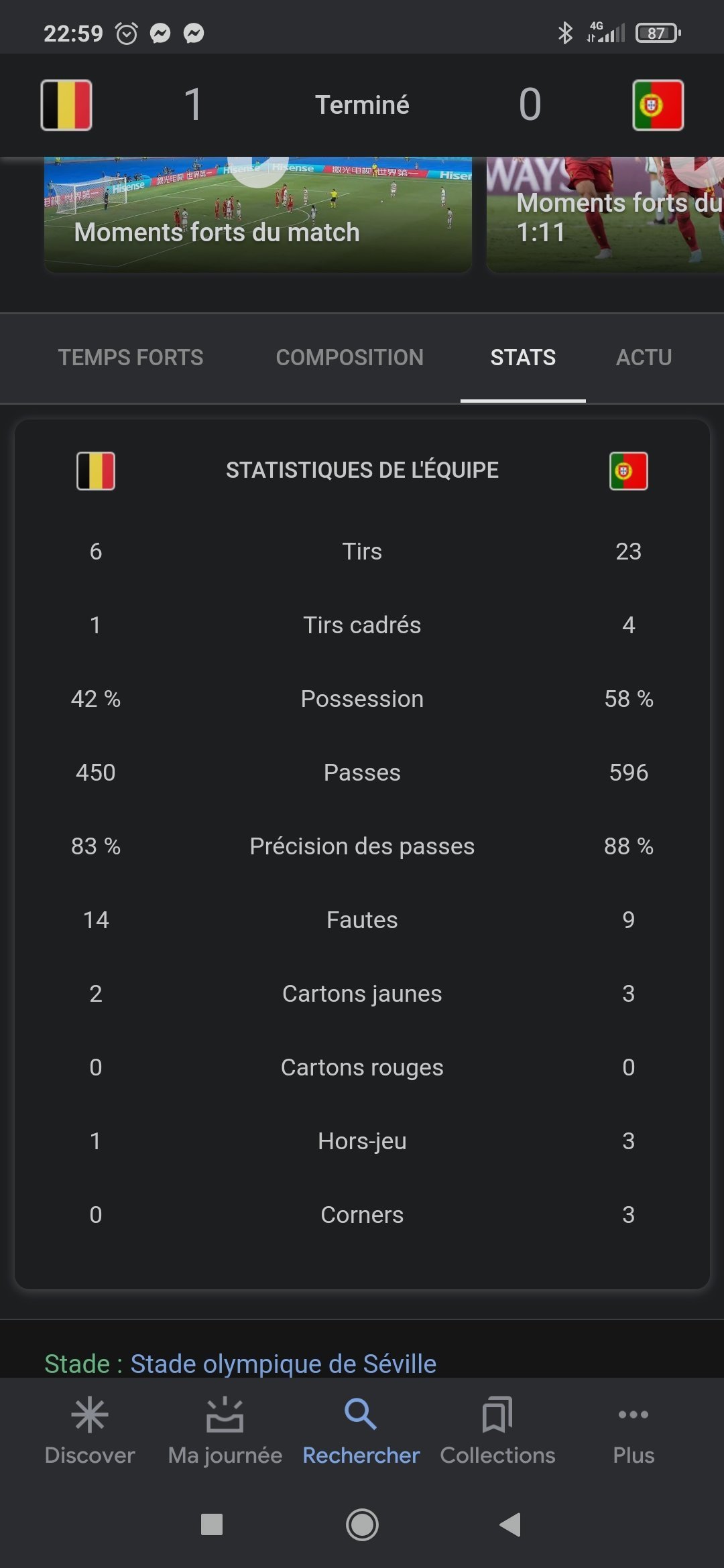This screenshot has height=1568, width=724.
Task: Open the Plus more-options menu
Action: click(x=633, y=1431)
